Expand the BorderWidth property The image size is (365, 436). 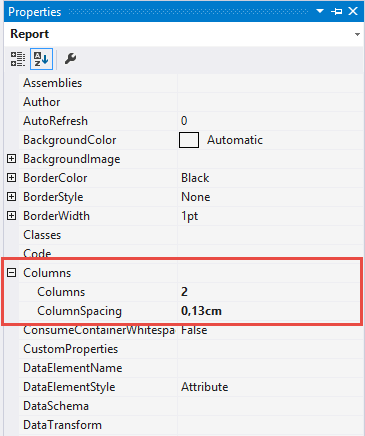[12, 216]
